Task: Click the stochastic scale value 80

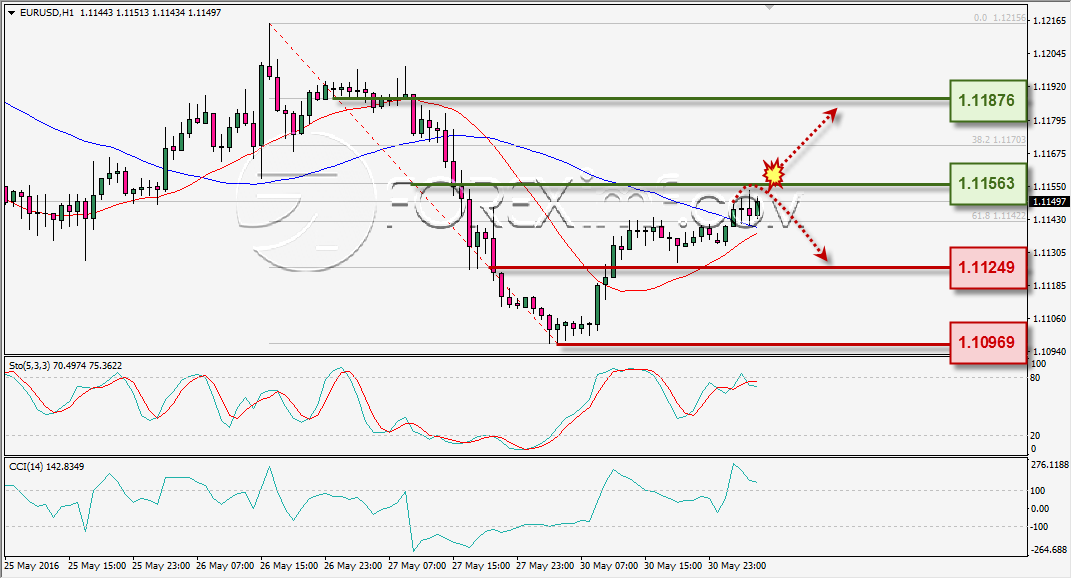Action: click(1035, 378)
